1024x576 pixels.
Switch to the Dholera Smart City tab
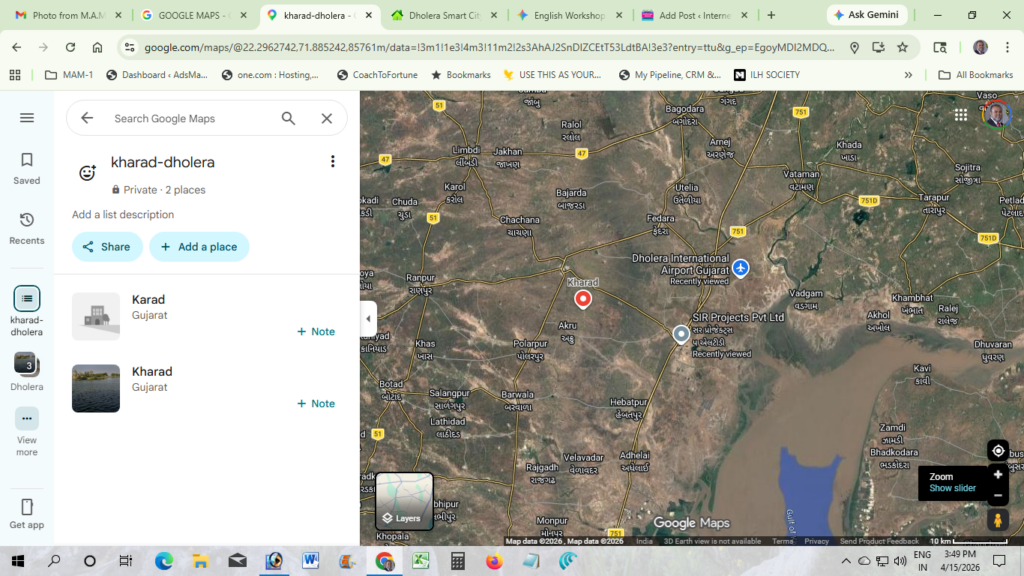[444, 15]
